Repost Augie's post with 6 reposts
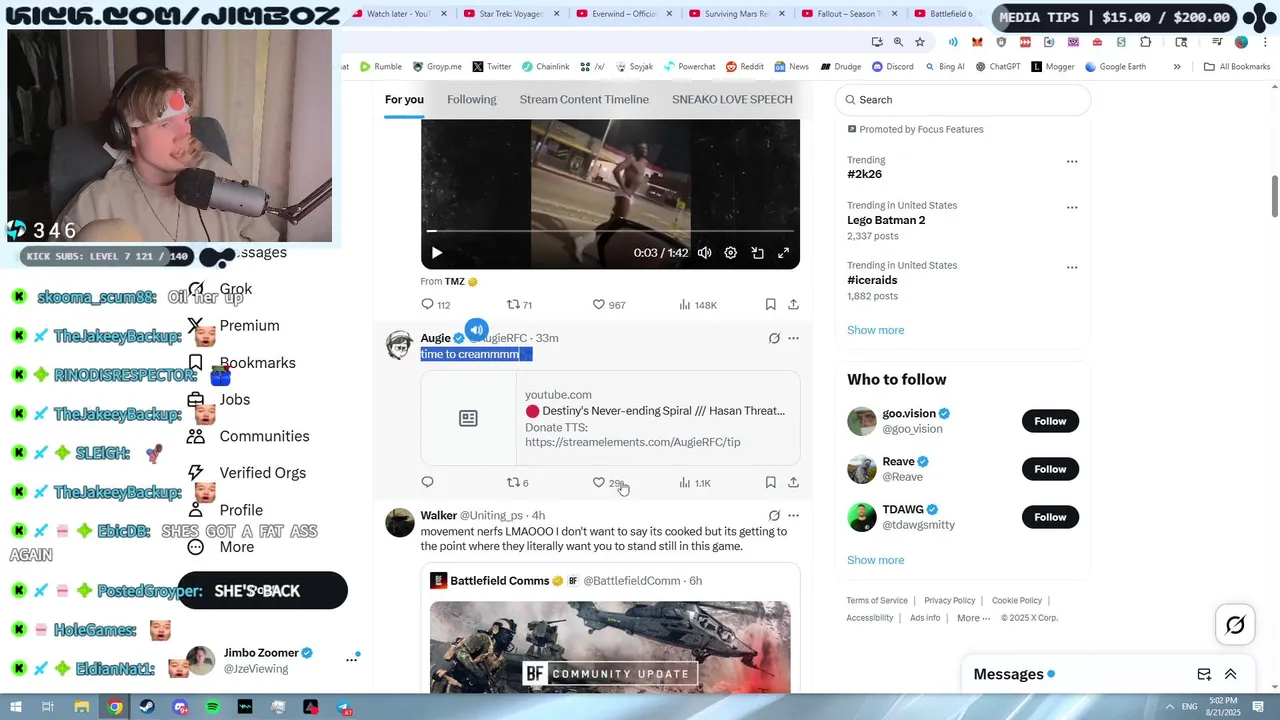This screenshot has height=720, width=1280. (x=517, y=482)
